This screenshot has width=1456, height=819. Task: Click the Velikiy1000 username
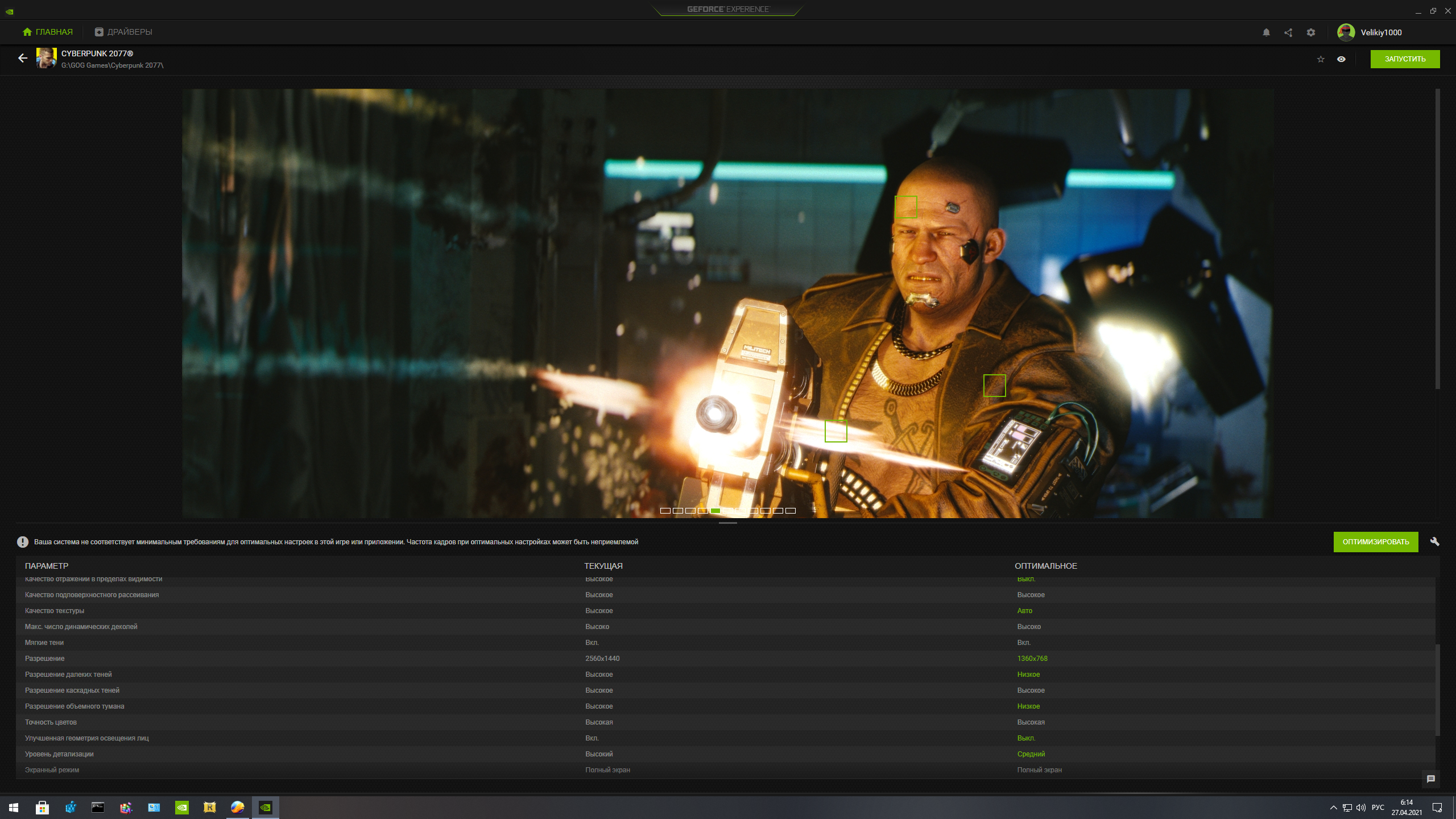[1381, 32]
